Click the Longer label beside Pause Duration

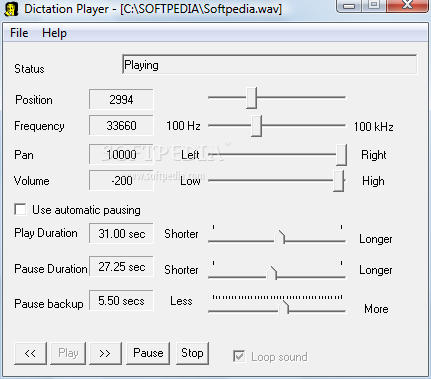tap(376, 270)
